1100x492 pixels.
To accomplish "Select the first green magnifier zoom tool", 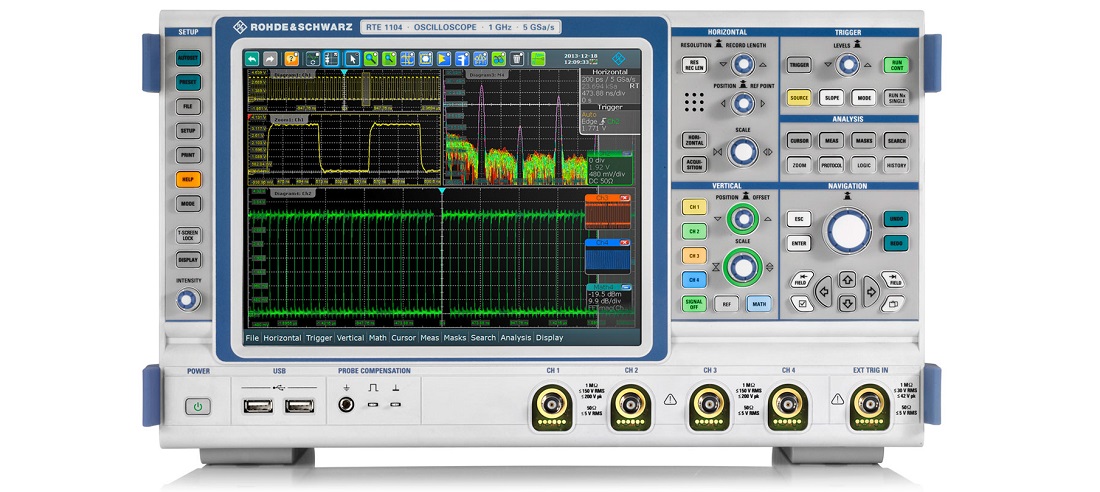I will pos(371,59).
